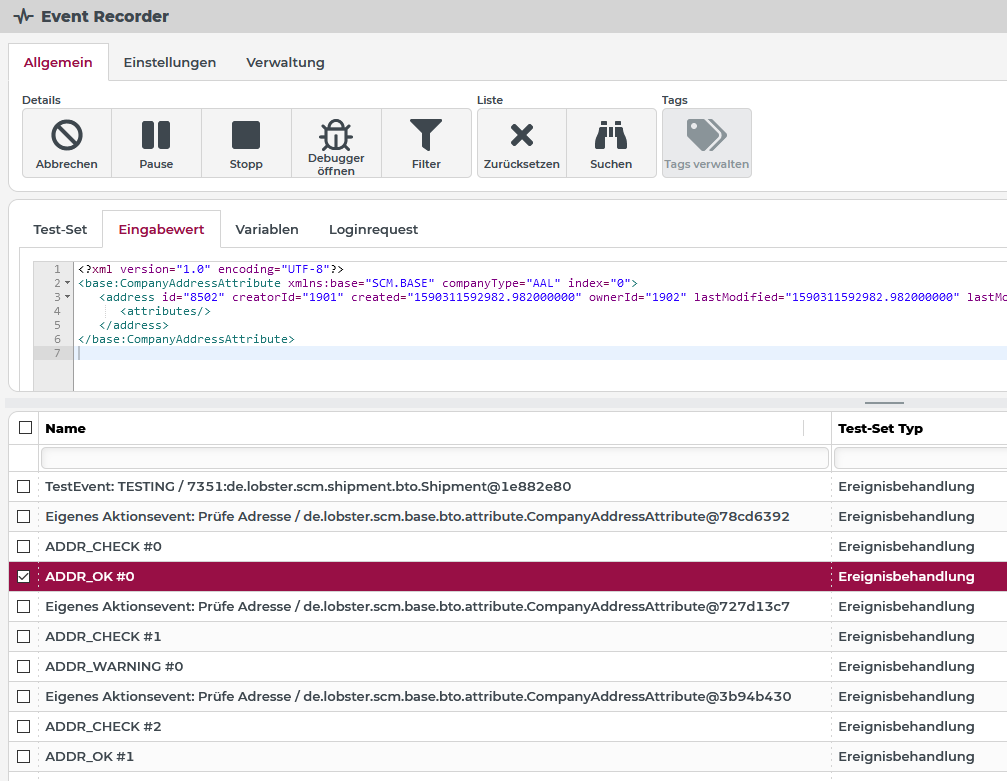Screen dimensions: 1007x781
Task: Select the ADDR_WARNING #0 row name
Action: [114, 666]
